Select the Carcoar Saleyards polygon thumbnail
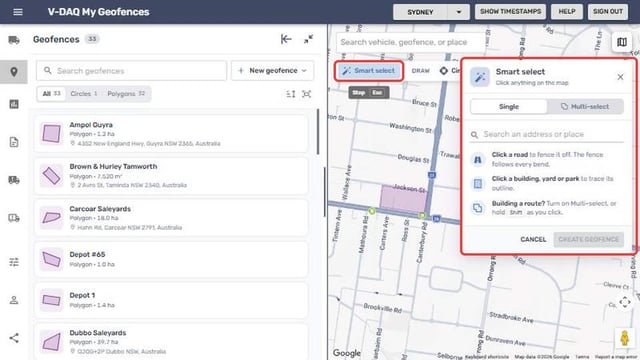 point(51,218)
